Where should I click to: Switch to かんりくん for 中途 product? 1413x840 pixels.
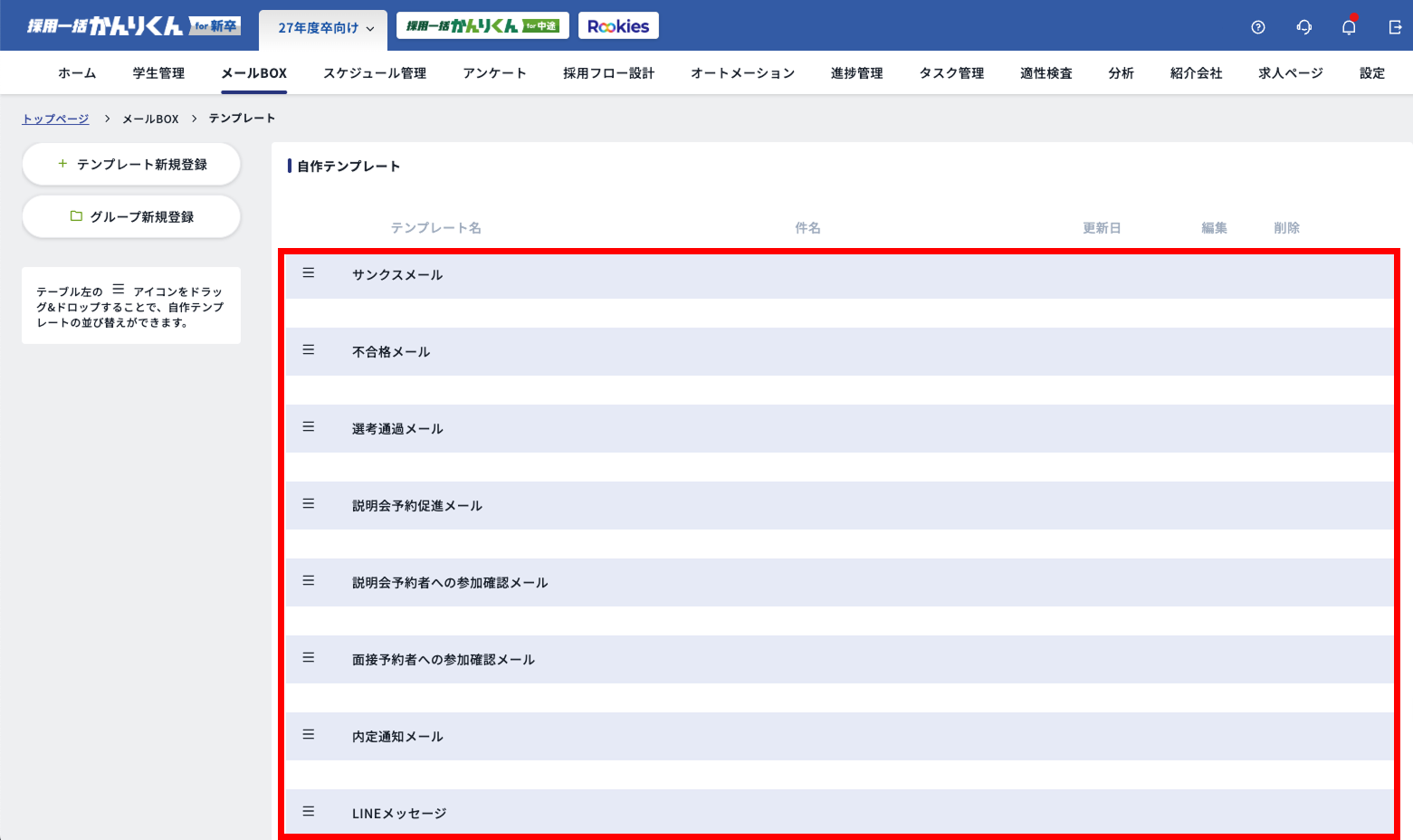pos(482,26)
